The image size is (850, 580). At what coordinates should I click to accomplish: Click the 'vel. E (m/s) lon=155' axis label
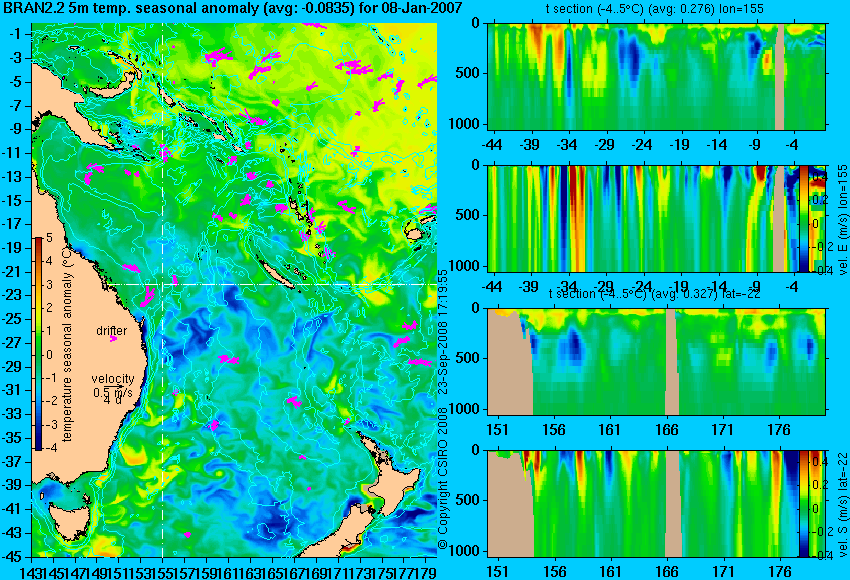click(842, 221)
